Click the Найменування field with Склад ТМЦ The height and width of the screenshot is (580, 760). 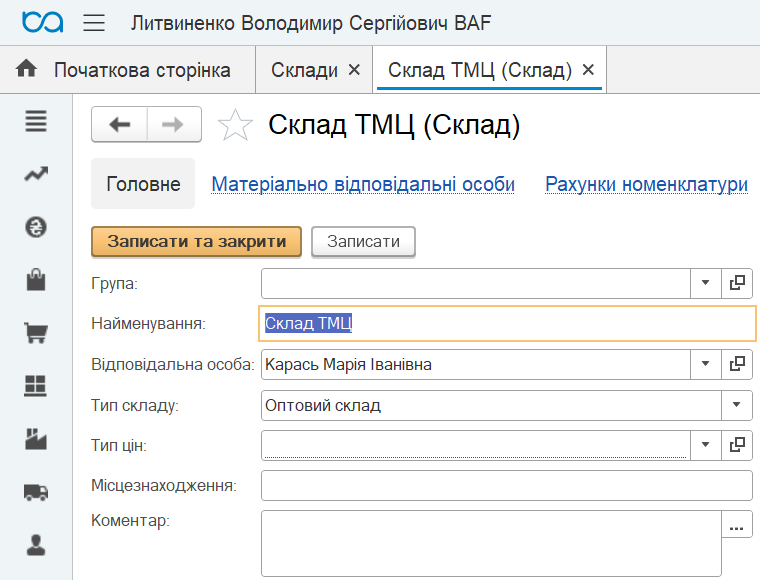click(x=507, y=323)
